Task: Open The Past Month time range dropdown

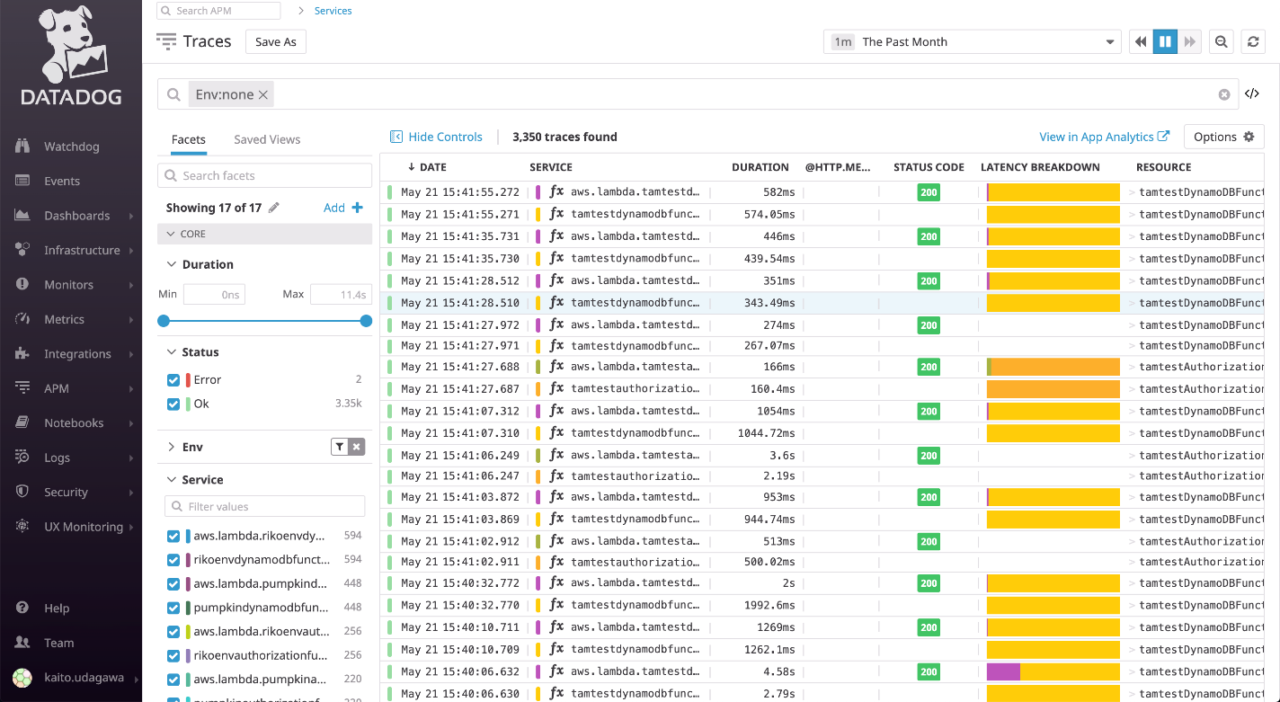Action: point(970,41)
